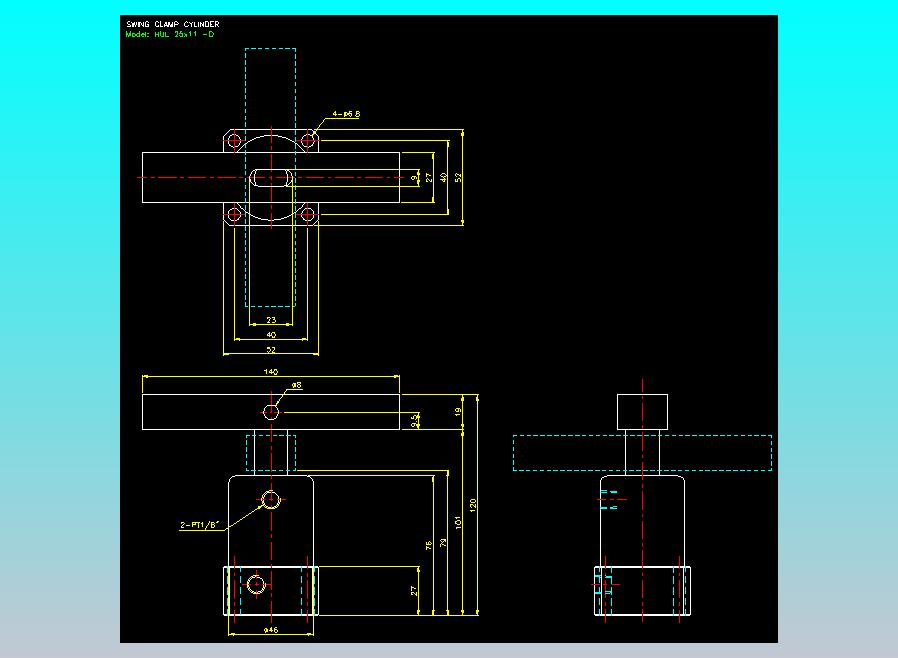Select the horizontal "52" dimension under "40"
The image size is (898, 658).
pyautogui.click(x=271, y=349)
